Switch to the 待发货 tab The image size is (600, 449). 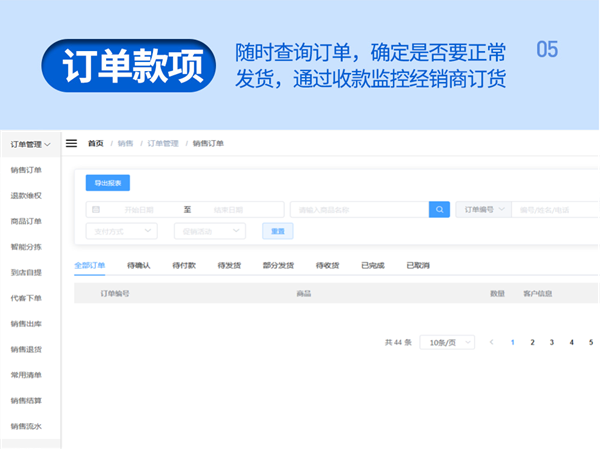coord(229,265)
